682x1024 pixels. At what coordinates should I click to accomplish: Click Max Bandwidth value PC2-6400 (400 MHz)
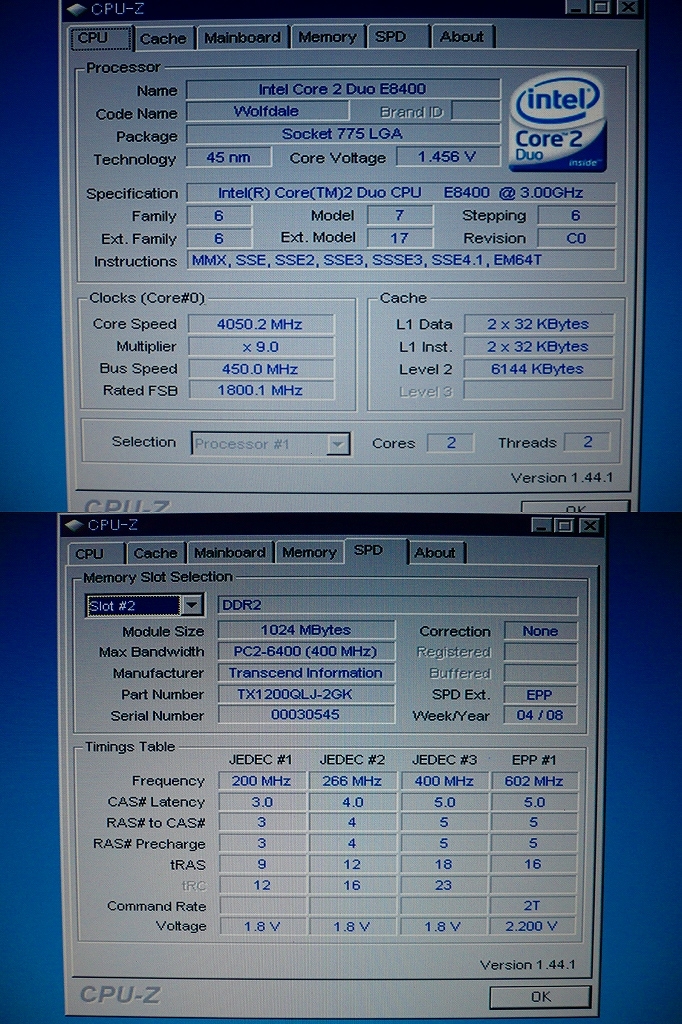306,652
